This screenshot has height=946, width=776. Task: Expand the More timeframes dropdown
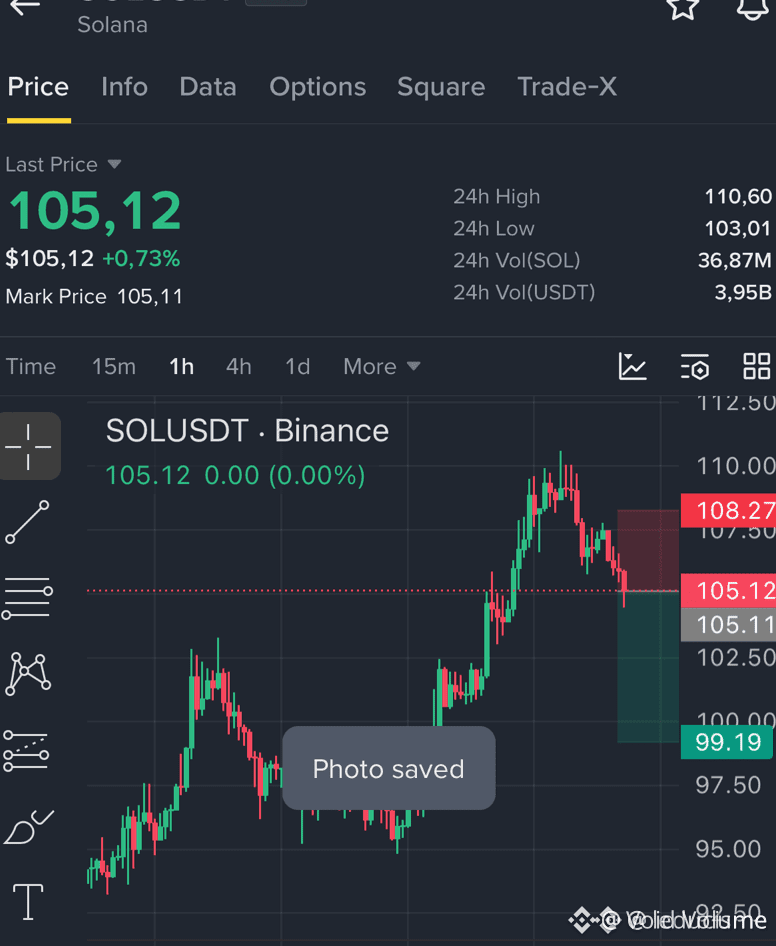tap(381, 366)
